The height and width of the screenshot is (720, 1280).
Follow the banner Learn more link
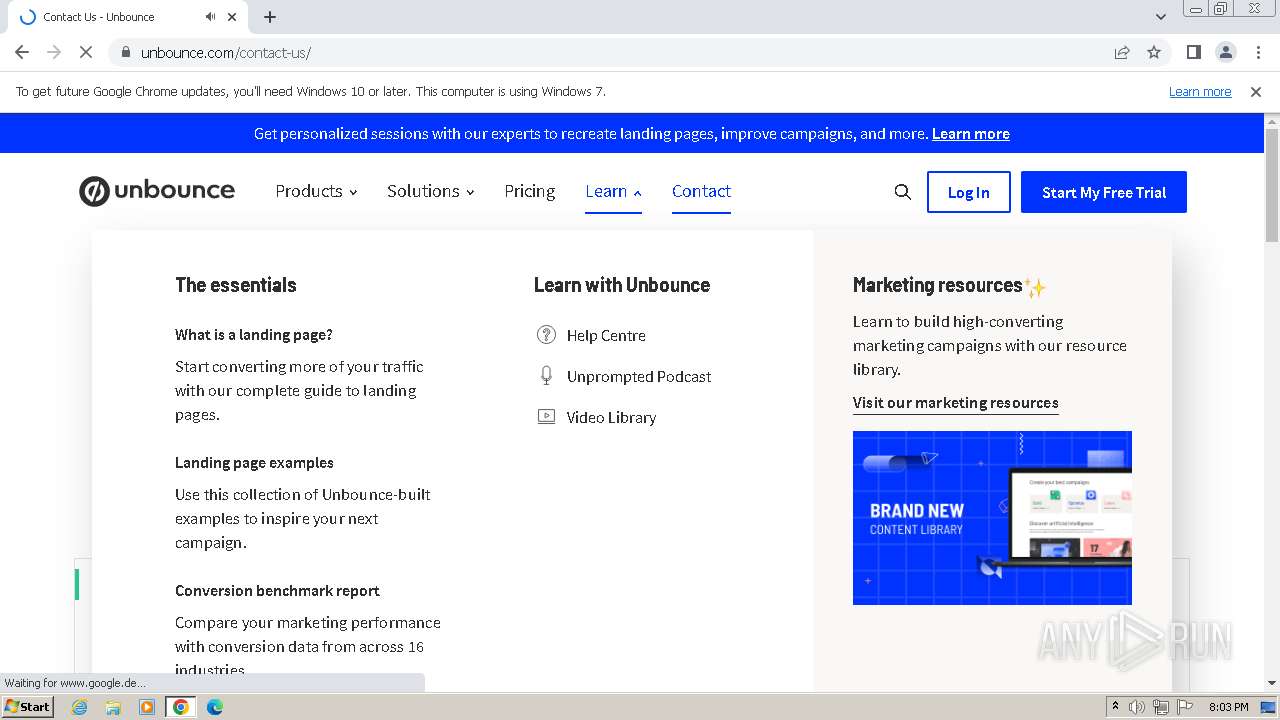(x=970, y=133)
